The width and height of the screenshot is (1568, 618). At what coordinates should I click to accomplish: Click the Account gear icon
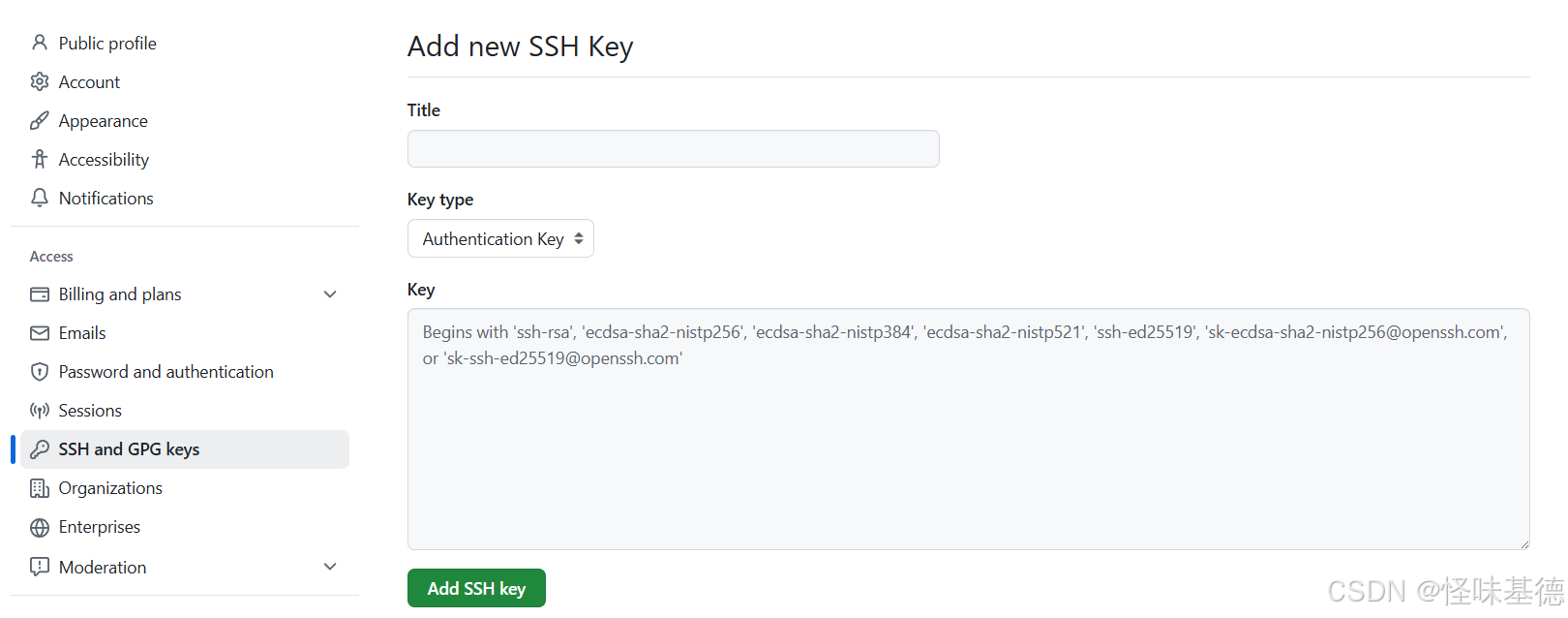[x=39, y=81]
